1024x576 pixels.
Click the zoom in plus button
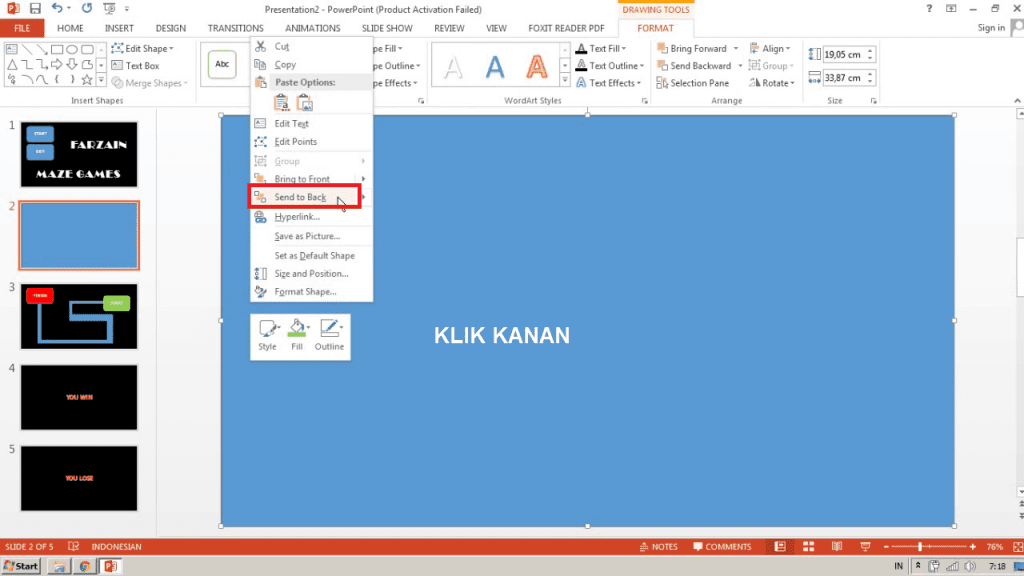coord(972,547)
